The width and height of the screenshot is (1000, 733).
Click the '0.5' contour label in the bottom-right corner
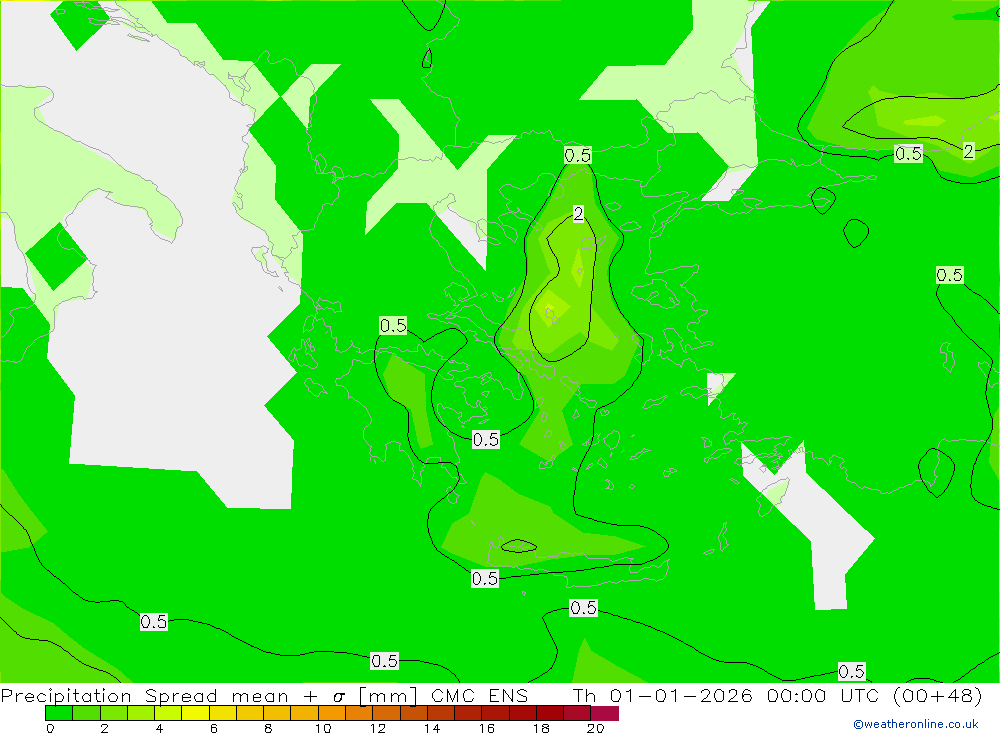(851, 671)
